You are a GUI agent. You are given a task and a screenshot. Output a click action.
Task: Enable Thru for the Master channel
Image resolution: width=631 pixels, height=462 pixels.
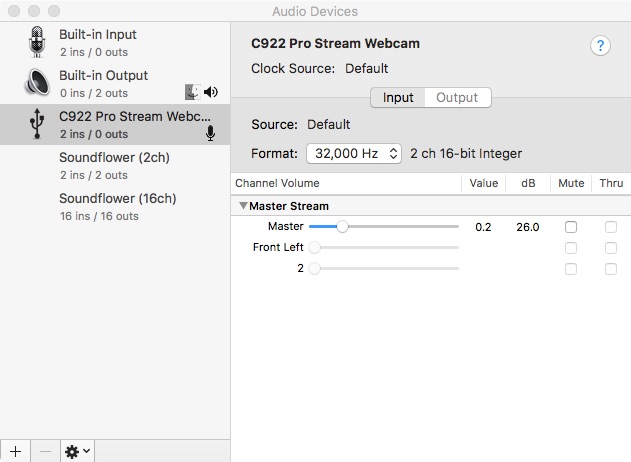[x=611, y=227]
